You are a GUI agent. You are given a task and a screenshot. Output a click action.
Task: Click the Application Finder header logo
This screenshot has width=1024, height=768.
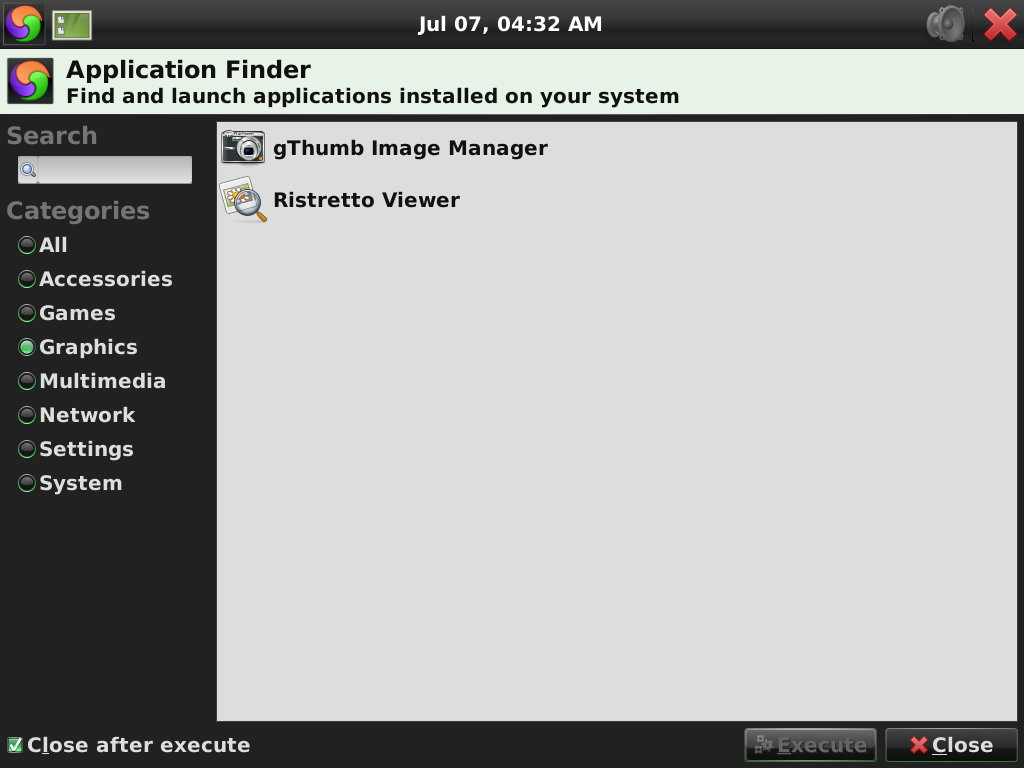30,82
